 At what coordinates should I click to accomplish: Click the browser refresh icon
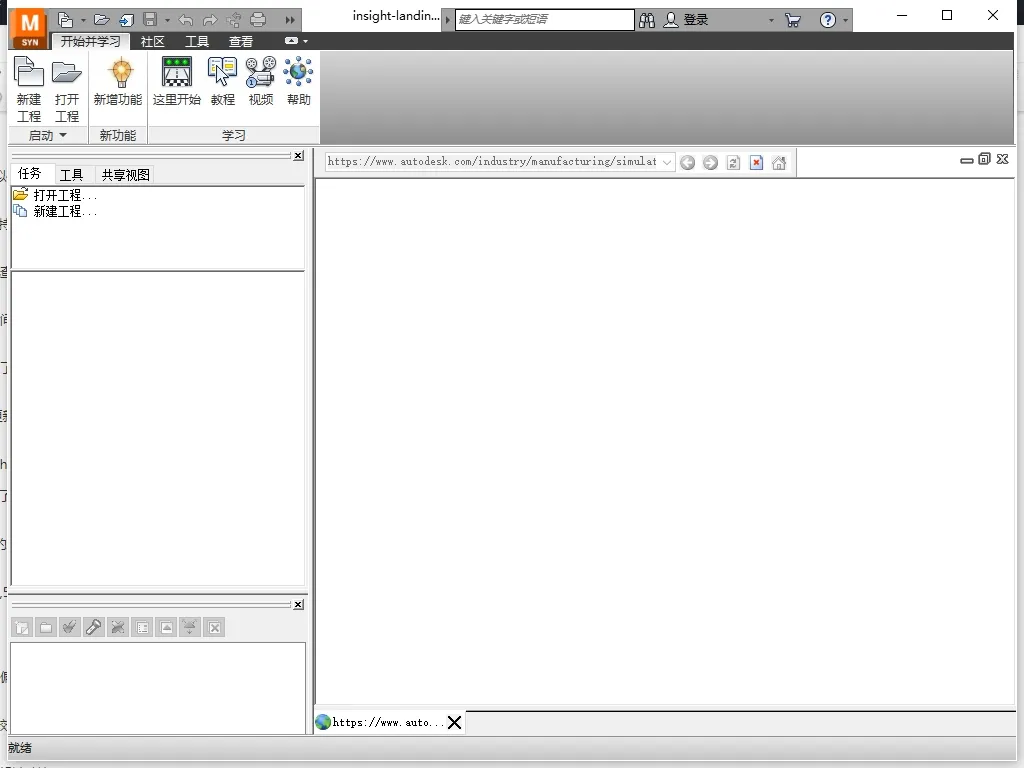click(x=733, y=163)
